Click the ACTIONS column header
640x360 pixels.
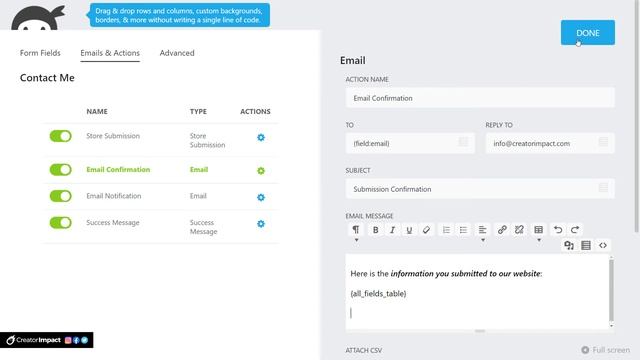click(255, 111)
